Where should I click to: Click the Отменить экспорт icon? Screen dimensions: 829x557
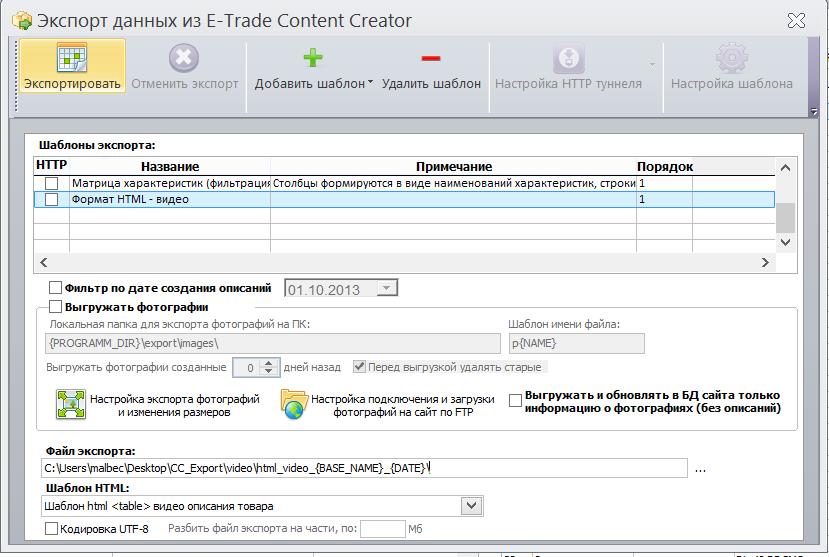pos(184,58)
